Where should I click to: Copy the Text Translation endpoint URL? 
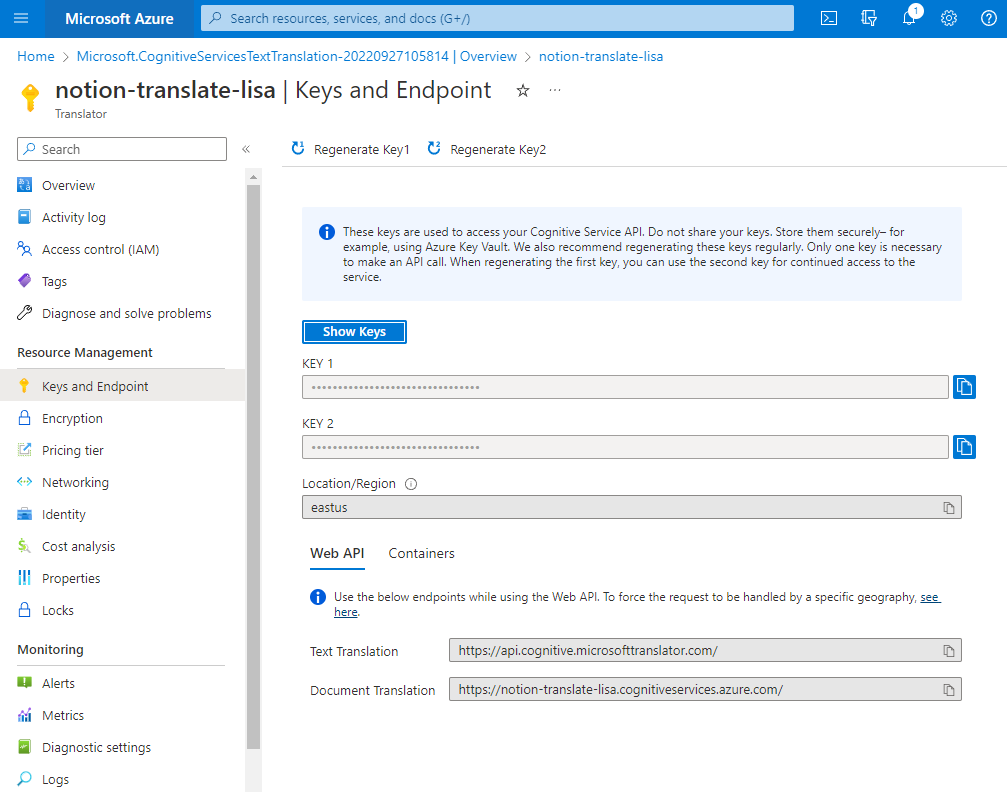pyautogui.click(x=949, y=651)
